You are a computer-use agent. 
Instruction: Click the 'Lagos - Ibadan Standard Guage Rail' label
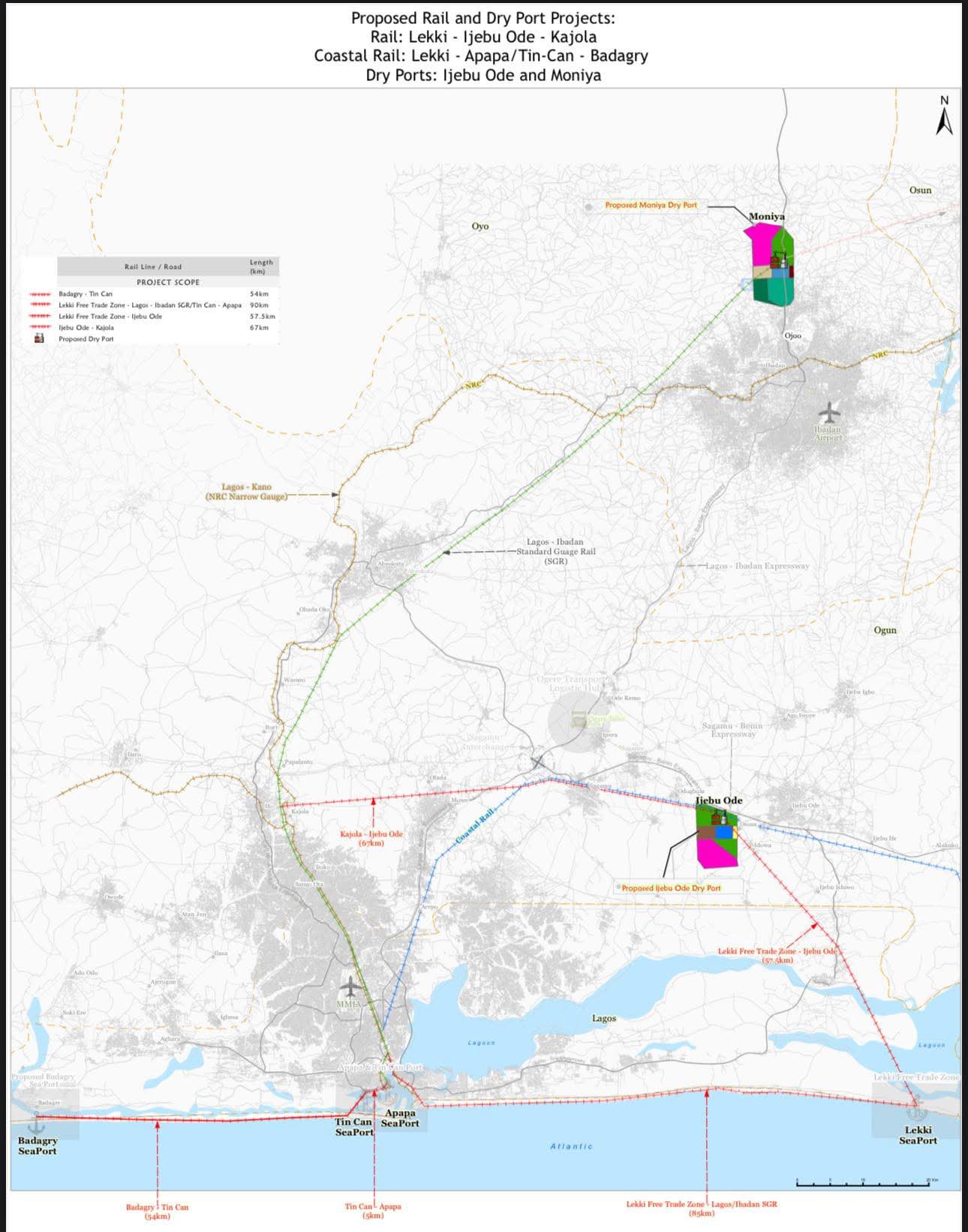click(x=555, y=551)
